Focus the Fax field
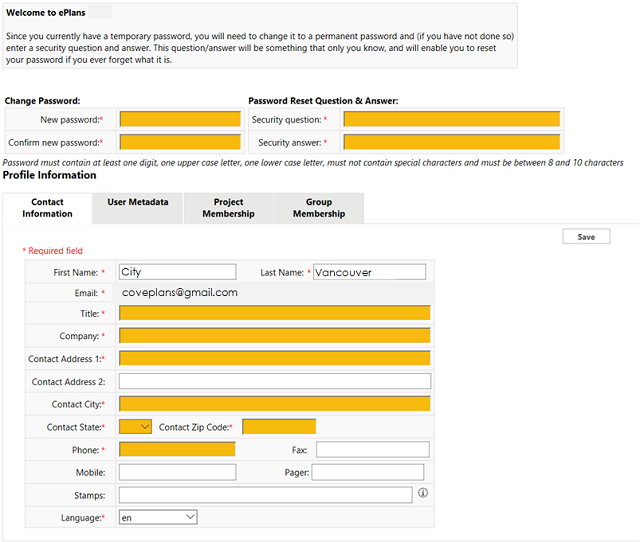This screenshot has height=542, width=640. [373, 449]
